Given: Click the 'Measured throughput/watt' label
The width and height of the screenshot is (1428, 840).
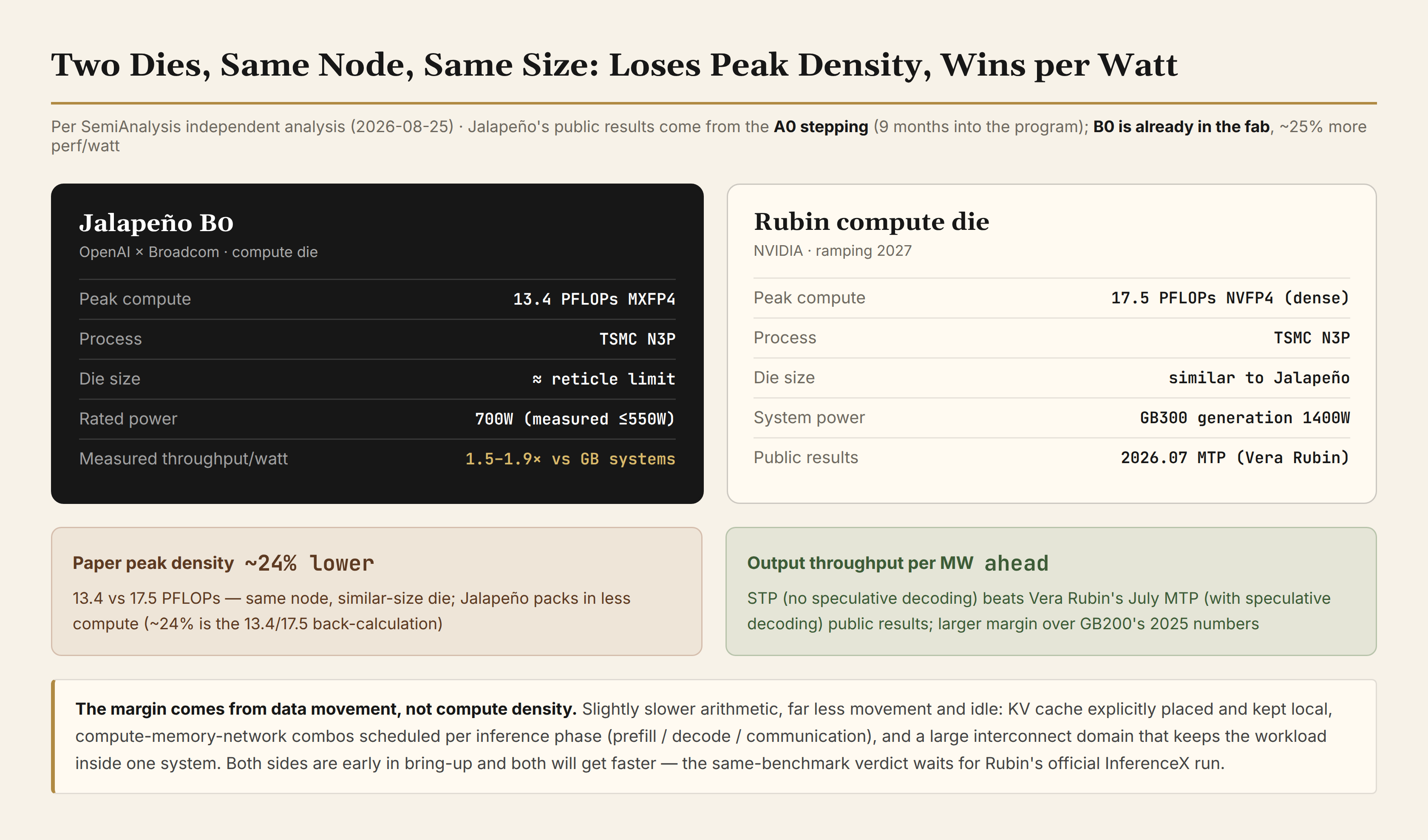Looking at the screenshot, I should pos(183,459).
